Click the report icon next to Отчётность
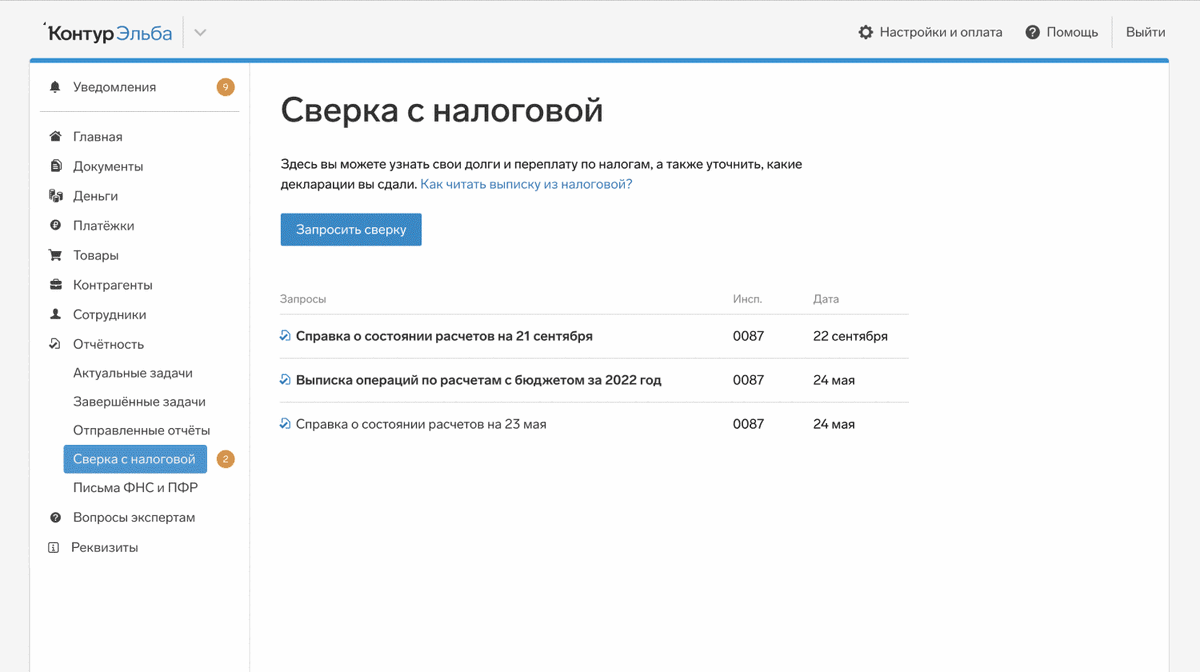The width and height of the screenshot is (1200, 672). coord(55,344)
